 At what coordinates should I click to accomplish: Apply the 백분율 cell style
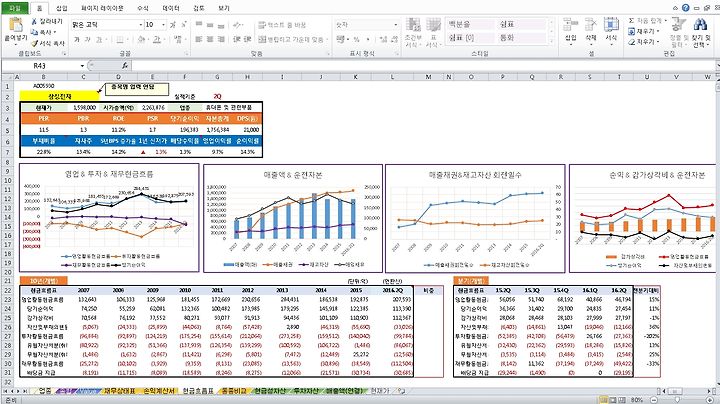tap(469, 24)
